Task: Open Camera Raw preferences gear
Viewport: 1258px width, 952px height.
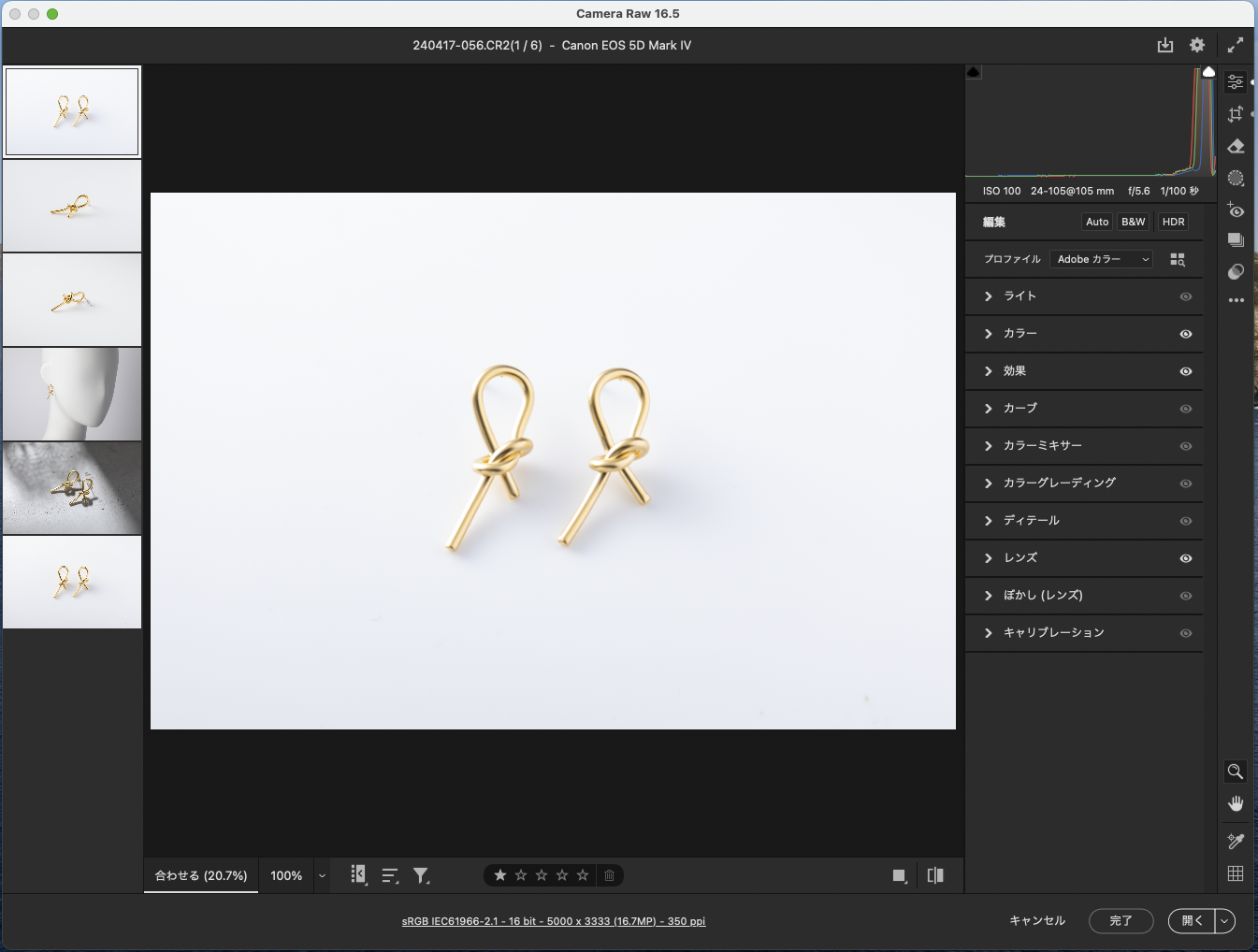Action: 1197,45
